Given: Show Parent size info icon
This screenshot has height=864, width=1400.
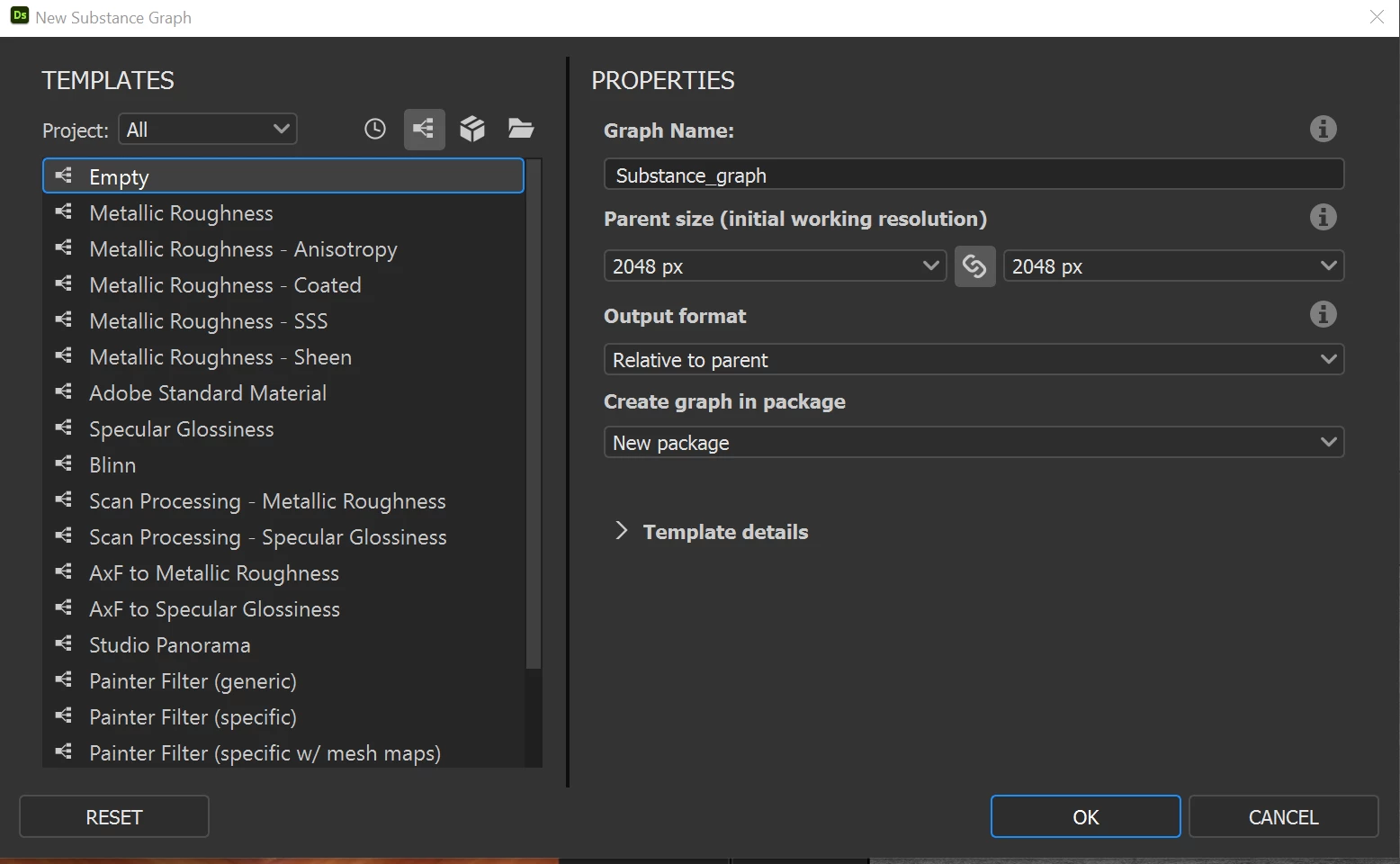Looking at the screenshot, I should click(x=1323, y=217).
